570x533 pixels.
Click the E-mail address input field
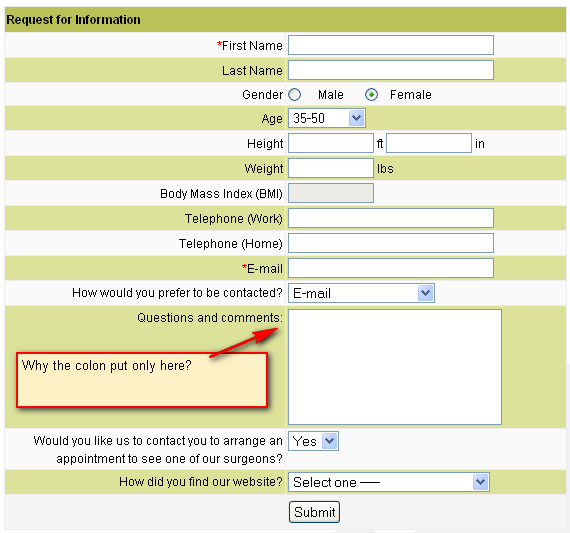tap(391, 268)
